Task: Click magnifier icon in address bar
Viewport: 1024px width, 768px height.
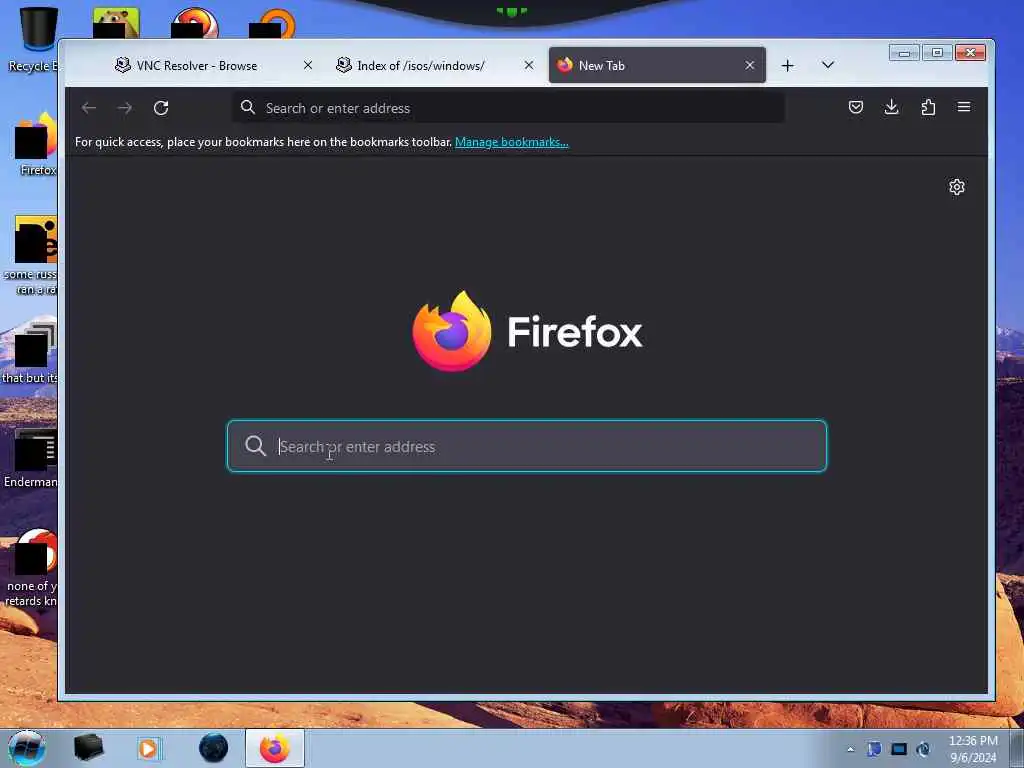Action: coord(248,107)
